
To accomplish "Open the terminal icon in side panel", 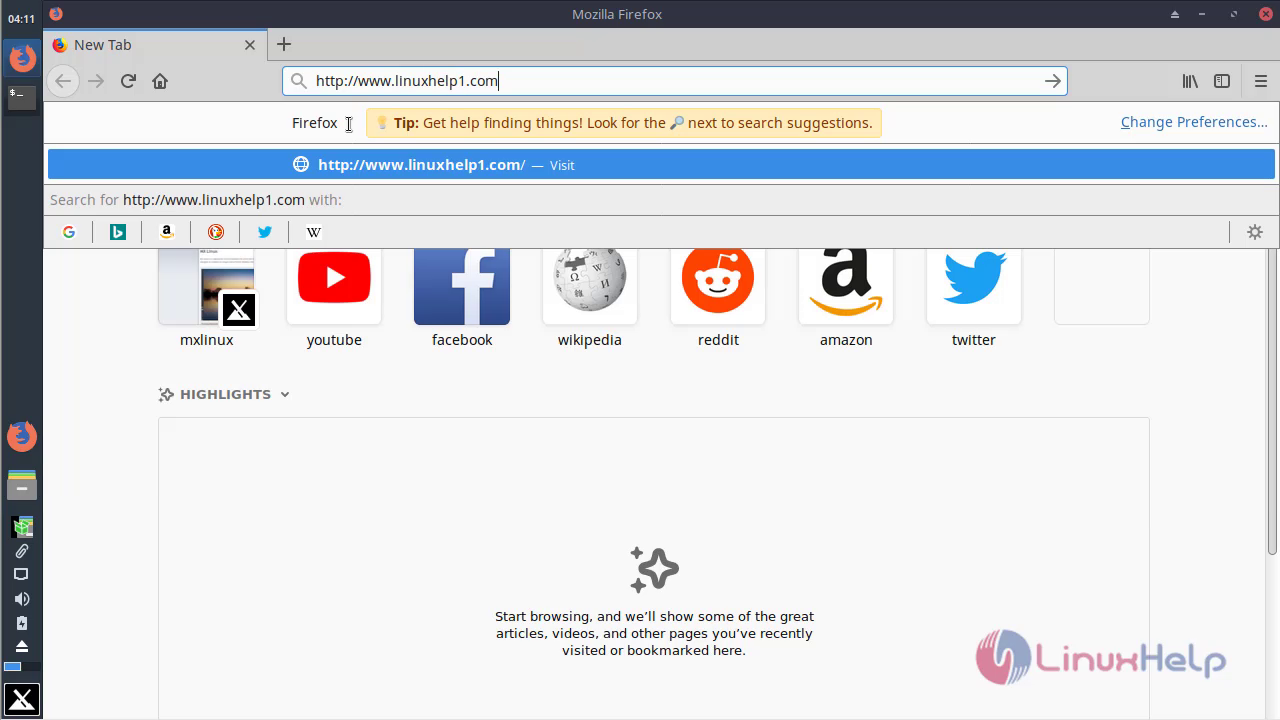I will pos(22,96).
